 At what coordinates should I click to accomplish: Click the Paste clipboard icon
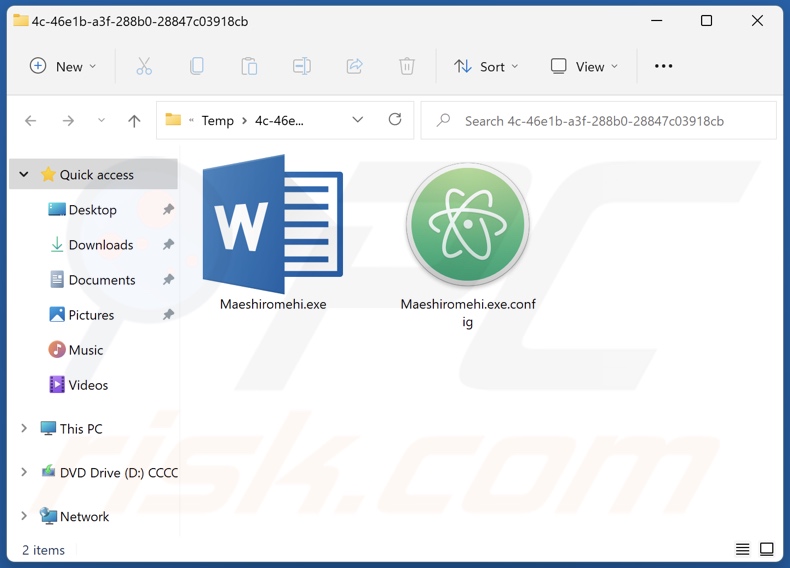(x=249, y=66)
